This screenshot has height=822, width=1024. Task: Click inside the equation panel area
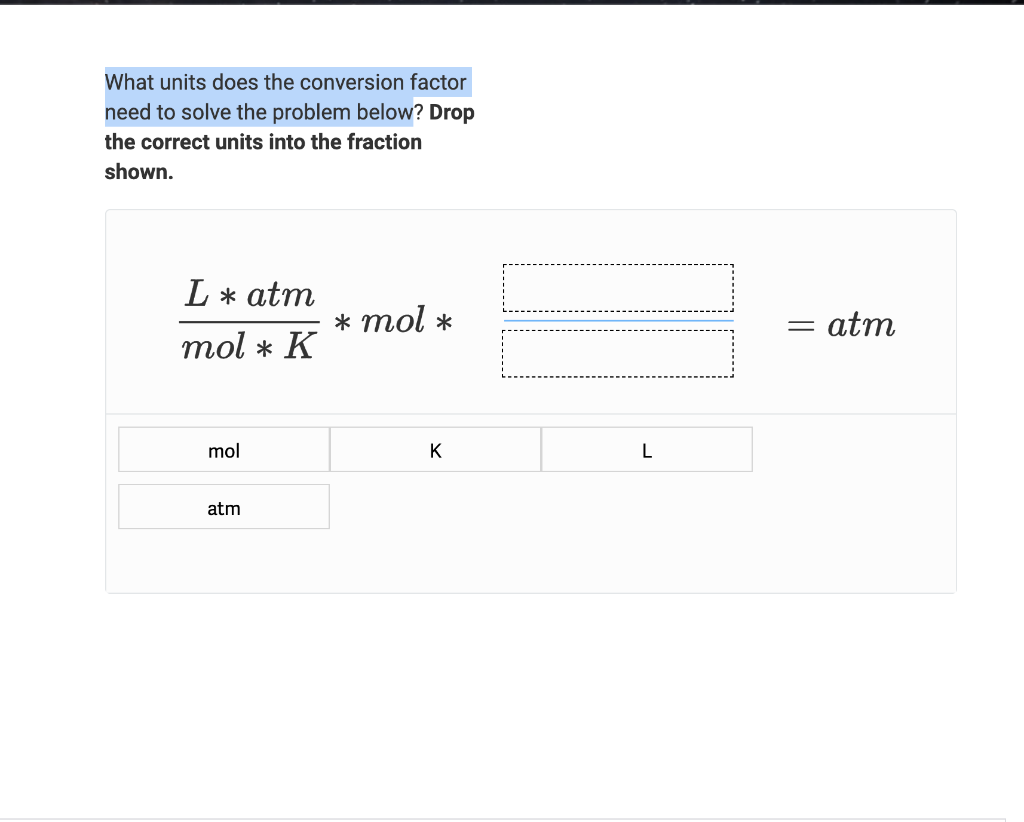[530, 310]
